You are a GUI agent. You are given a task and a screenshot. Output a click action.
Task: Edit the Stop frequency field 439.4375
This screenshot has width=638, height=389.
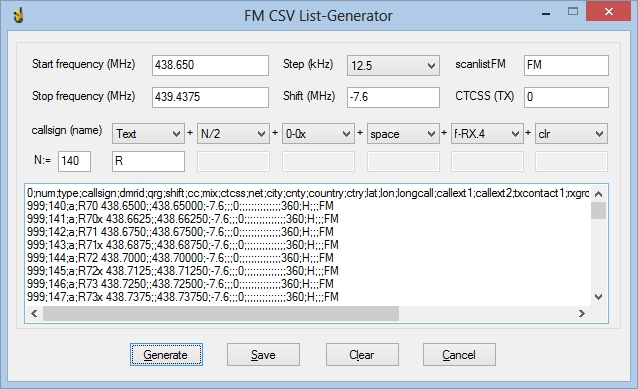click(210, 97)
